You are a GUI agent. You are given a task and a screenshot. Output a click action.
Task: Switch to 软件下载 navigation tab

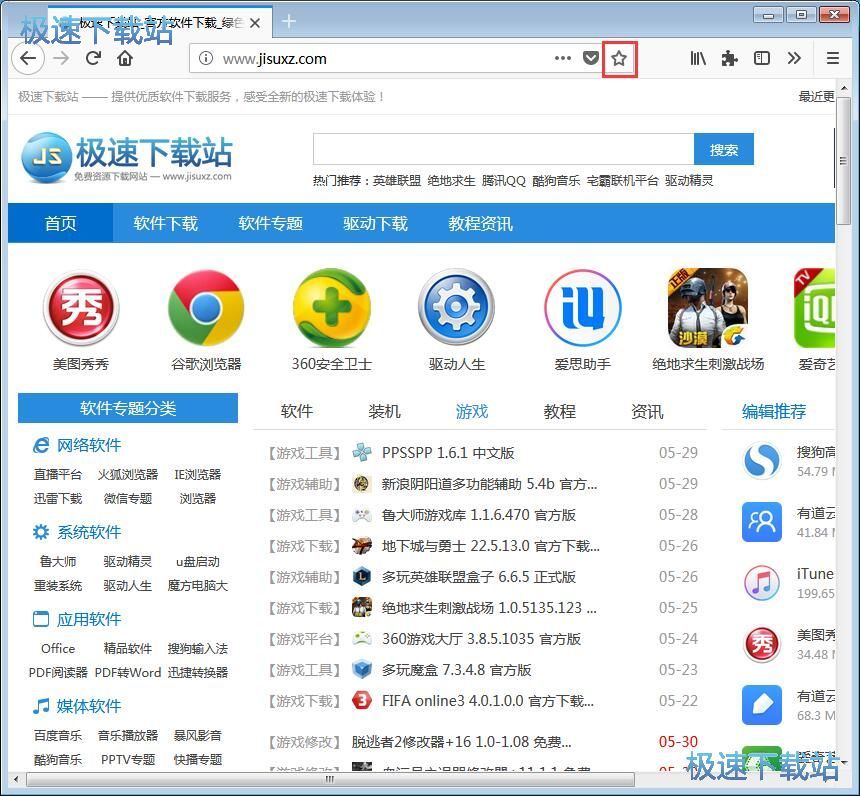165,223
